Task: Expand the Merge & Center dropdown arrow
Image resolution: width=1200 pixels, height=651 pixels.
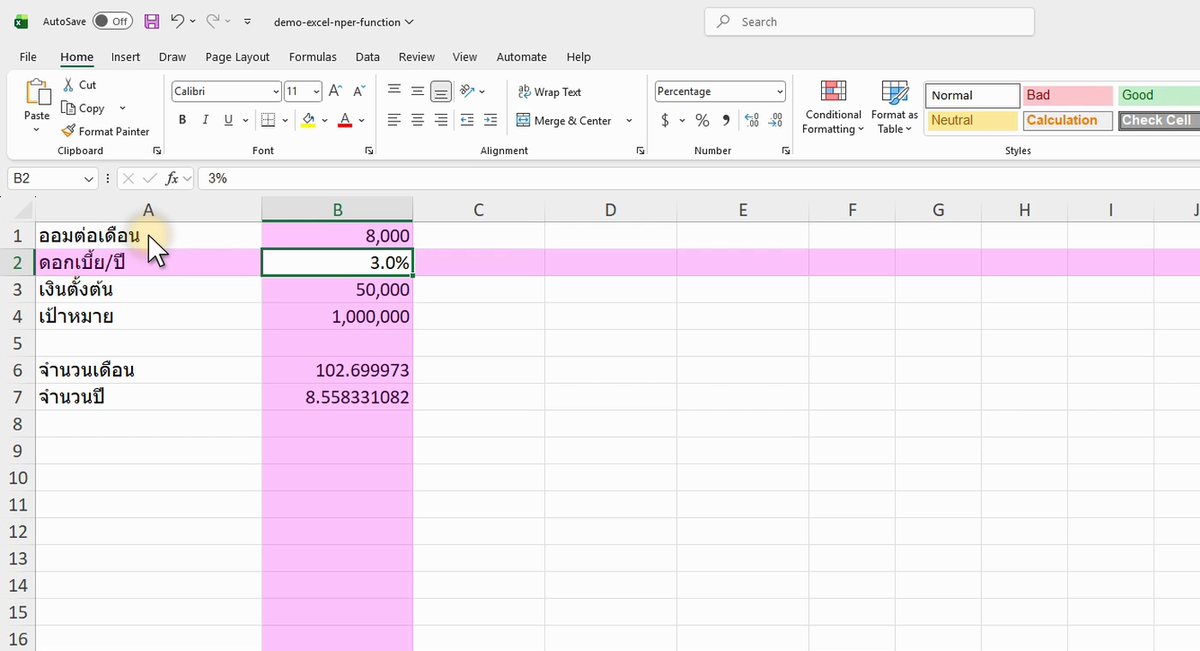Action: pyautogui.click(x=629, y=121)
